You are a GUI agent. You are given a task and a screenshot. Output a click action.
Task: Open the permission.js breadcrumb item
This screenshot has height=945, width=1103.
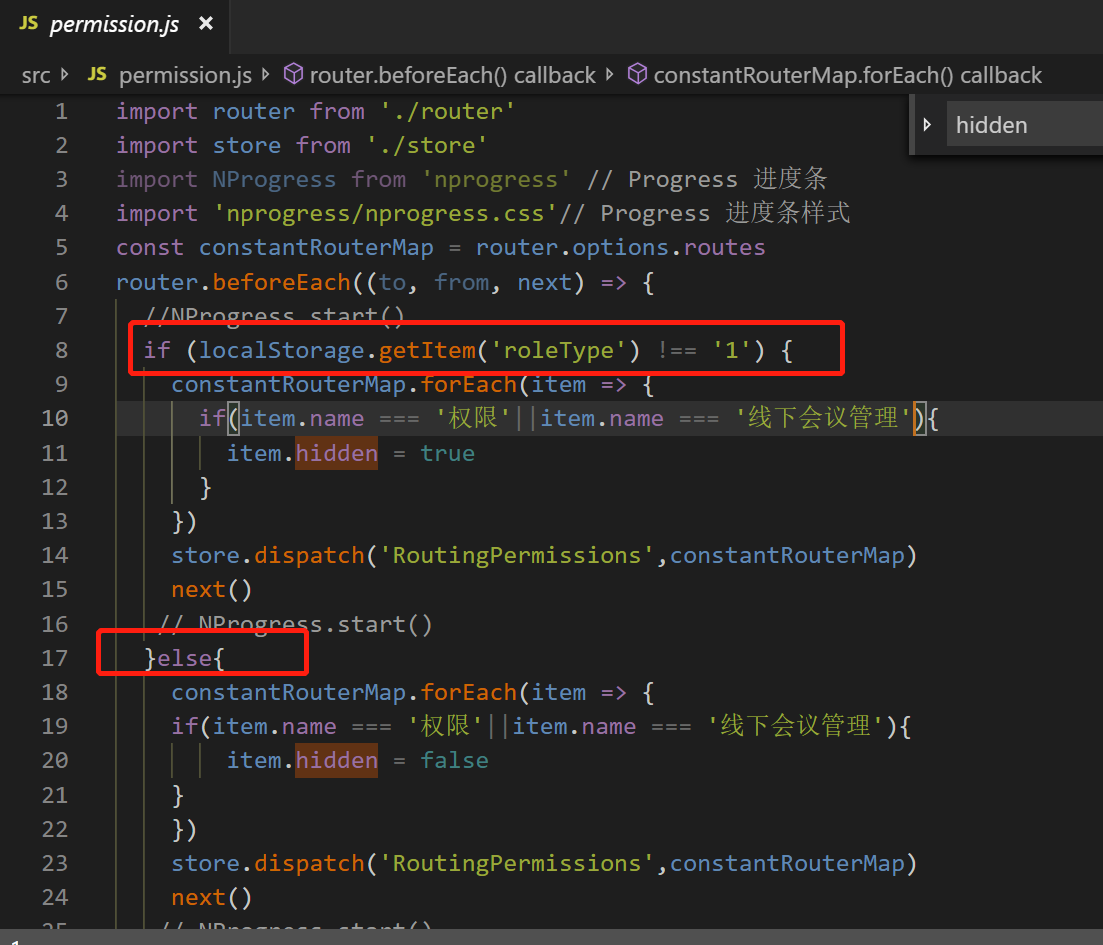185,75
